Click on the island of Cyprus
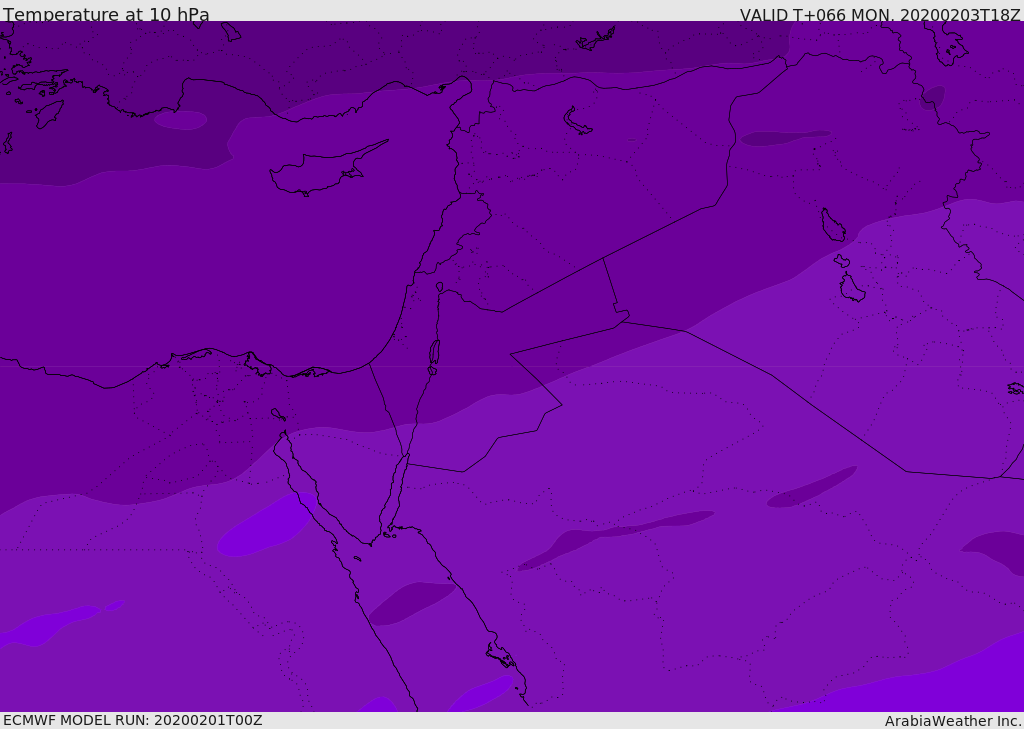The image size is (1024, 729). (318, 172)
